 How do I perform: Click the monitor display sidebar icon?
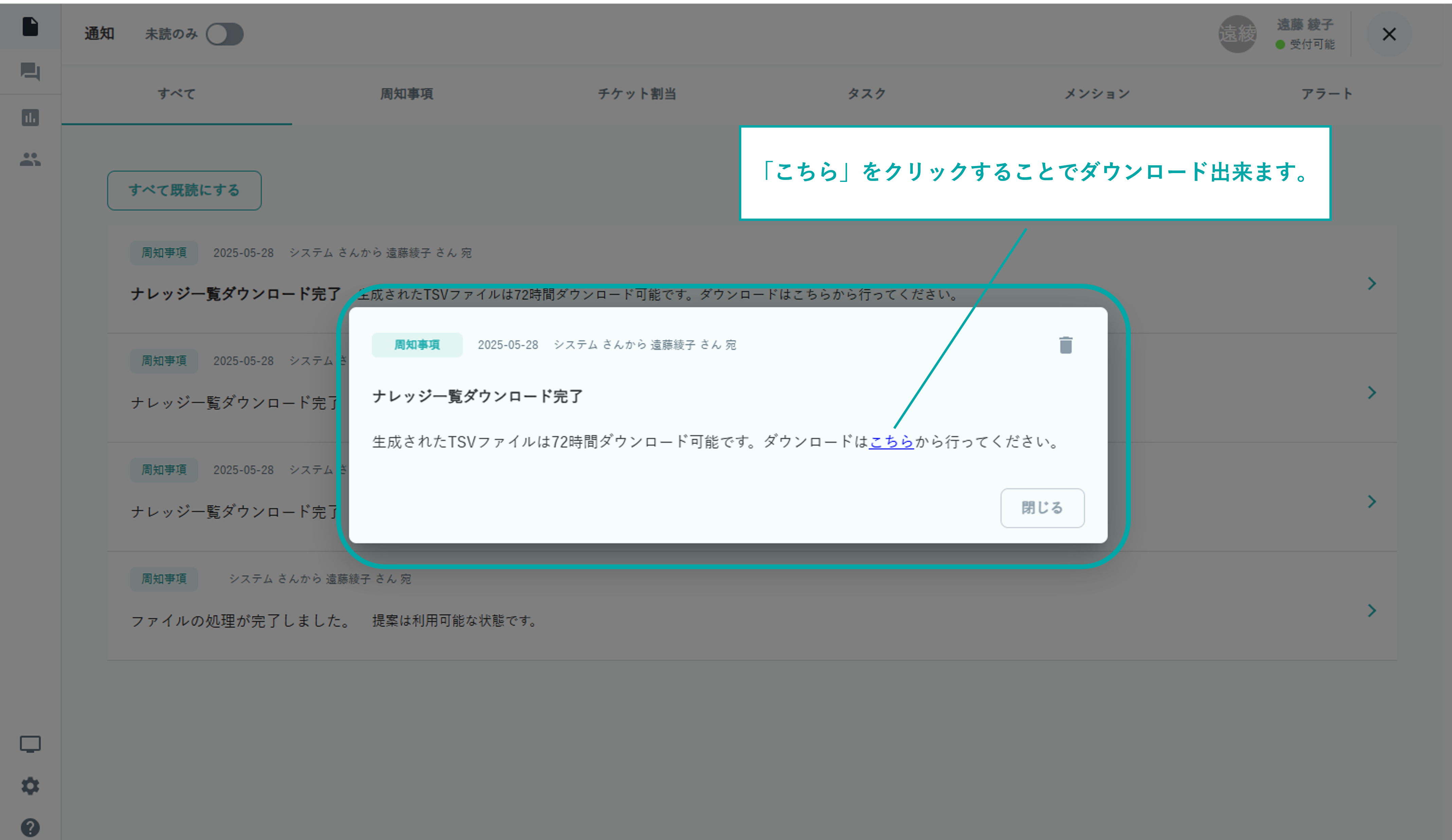(30, 744)
